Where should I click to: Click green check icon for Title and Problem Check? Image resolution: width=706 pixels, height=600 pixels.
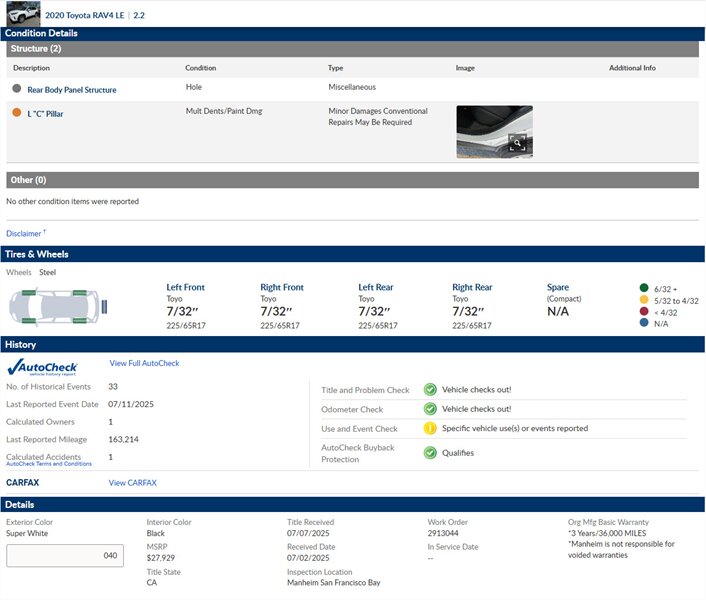(x=430, y=389)
